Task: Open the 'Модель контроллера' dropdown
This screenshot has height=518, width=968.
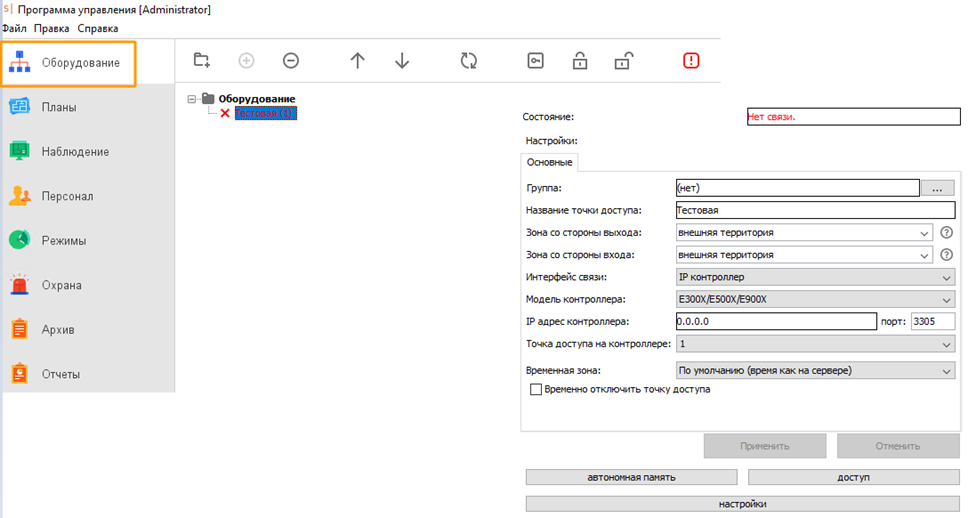Action: point(816,299)
